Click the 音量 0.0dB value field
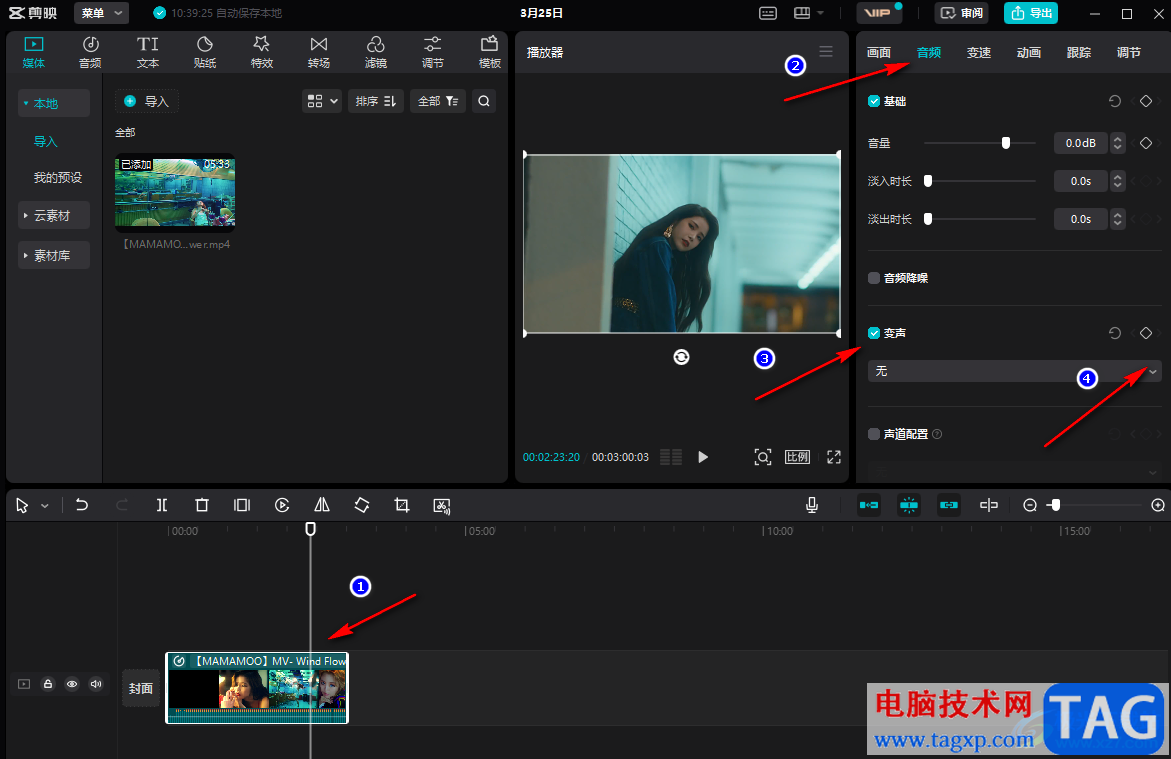Viewport: 1171px width, 759px height. [x=1081, y=143]
